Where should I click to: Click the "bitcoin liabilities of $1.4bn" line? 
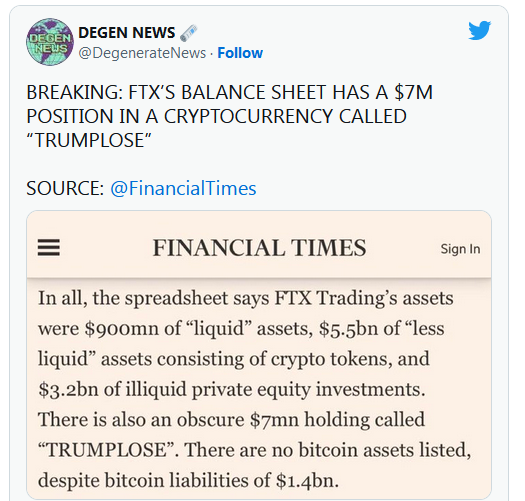pos(188,480)
